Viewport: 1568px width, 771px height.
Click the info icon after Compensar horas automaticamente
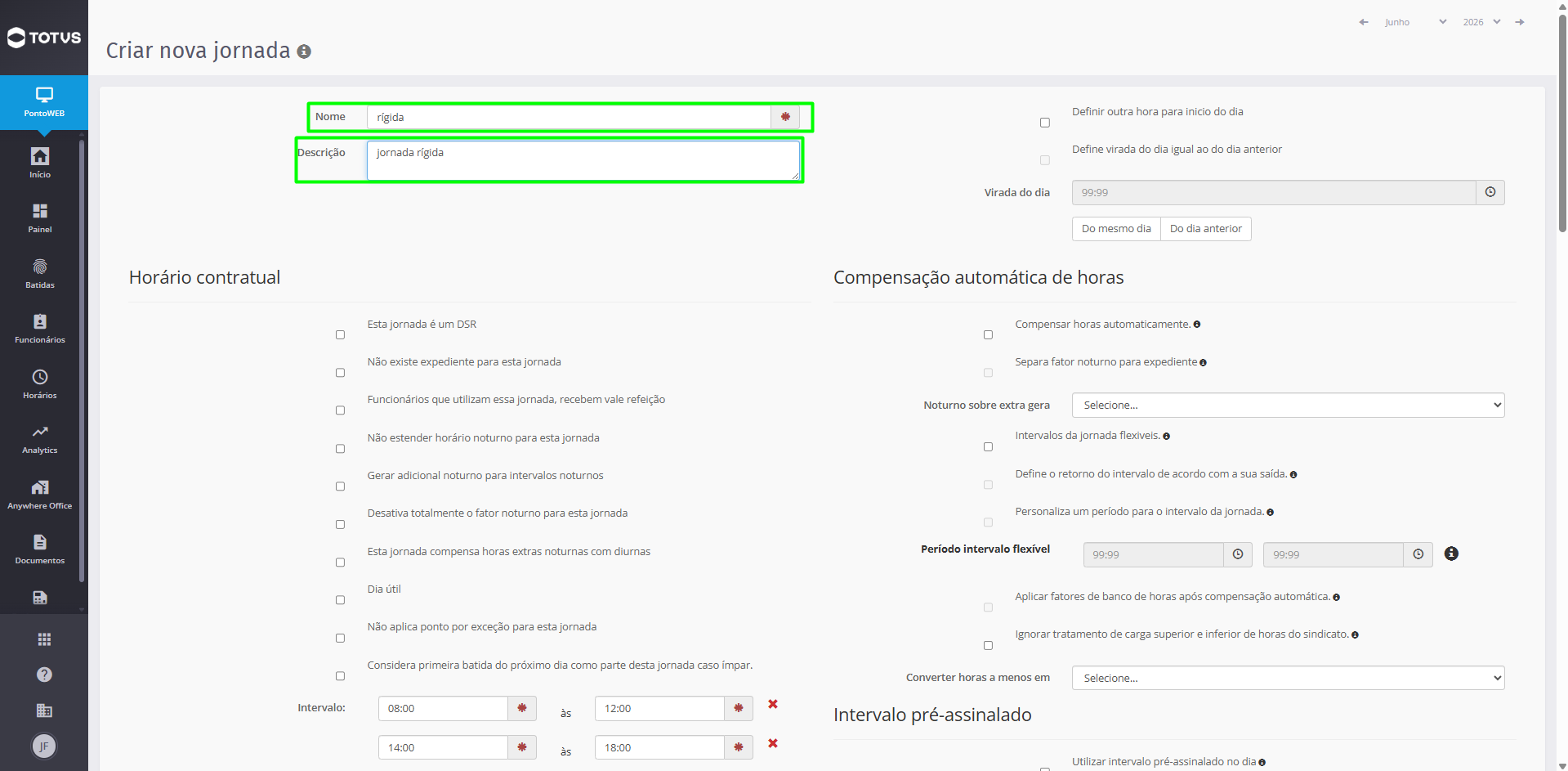(1197, 325)
